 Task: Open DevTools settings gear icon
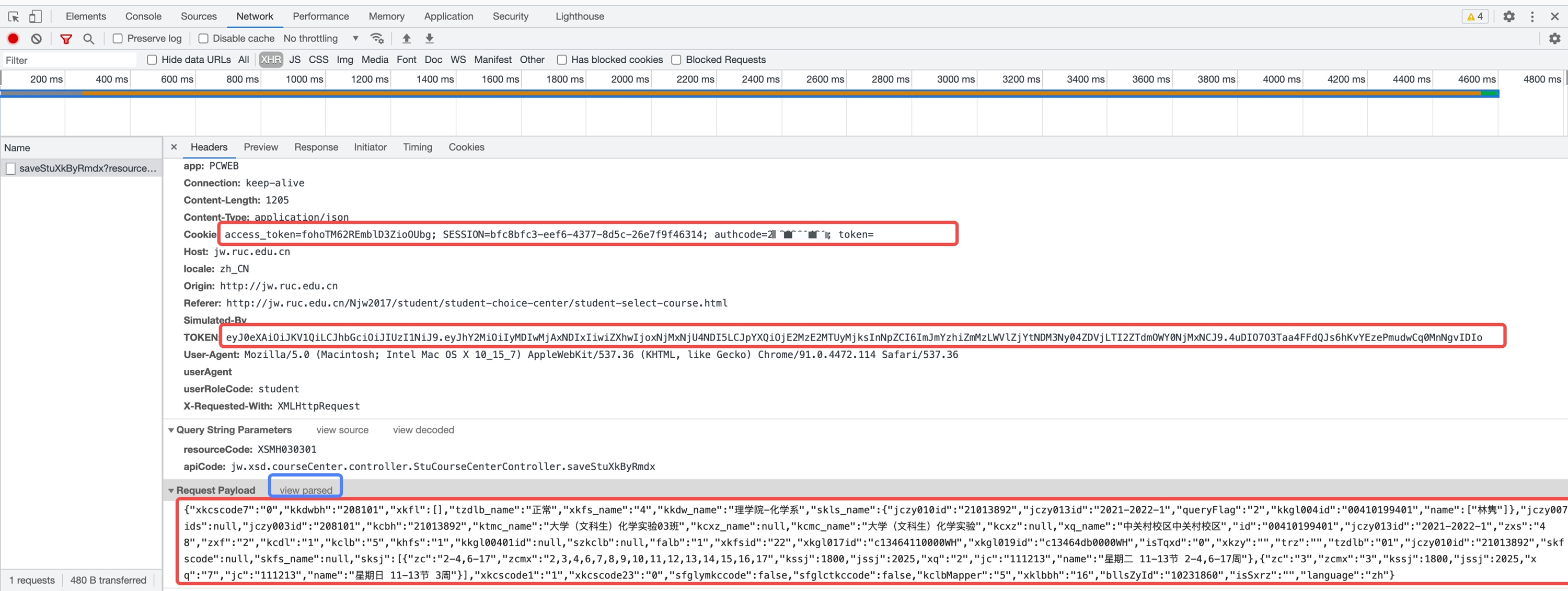pyautogui.click(x=1508, y=16)
